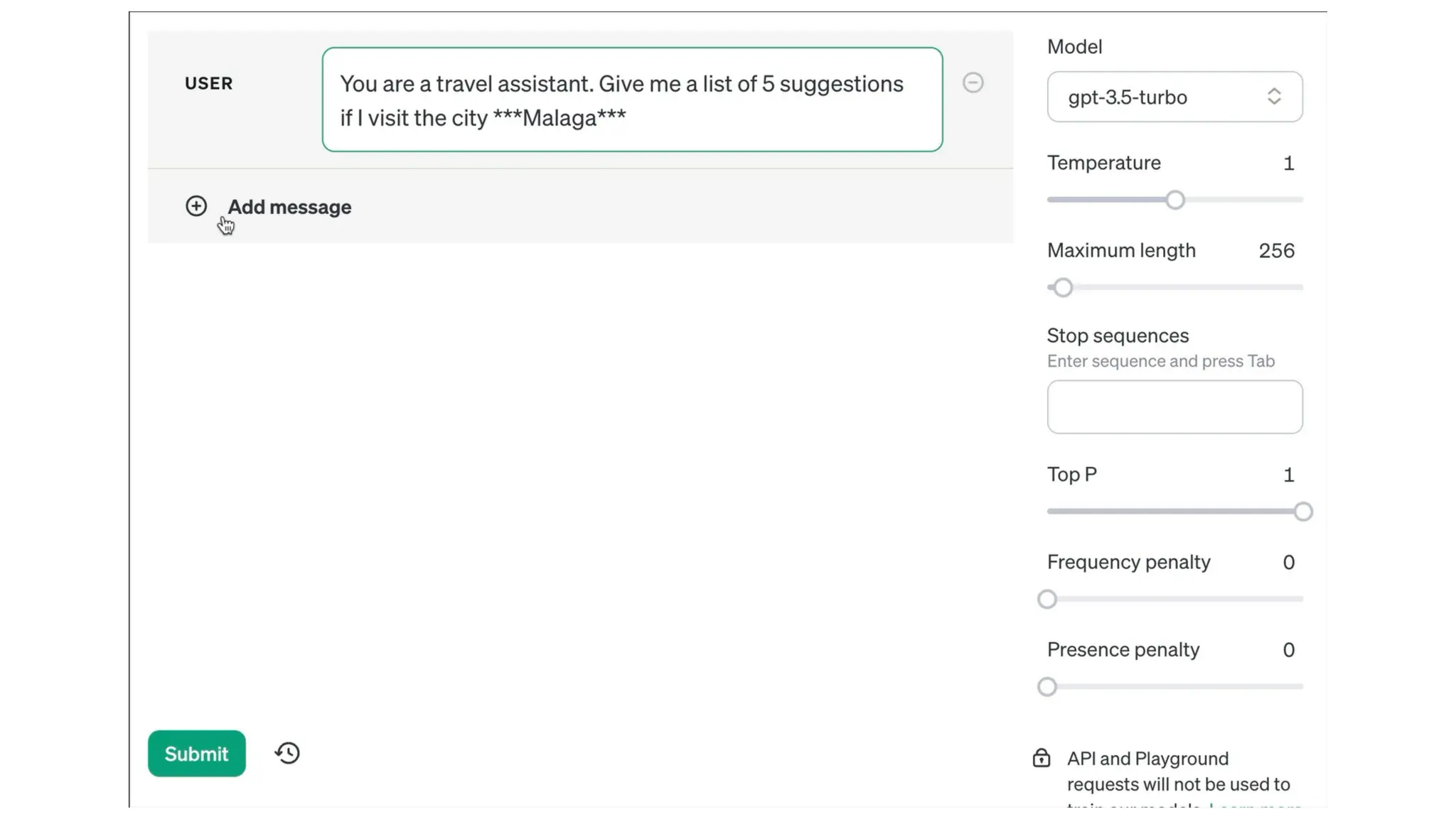This screenshot has width=1456, height=819.
Task: Click the Temperature slider handle
Action: click(x=1175, y=200)
